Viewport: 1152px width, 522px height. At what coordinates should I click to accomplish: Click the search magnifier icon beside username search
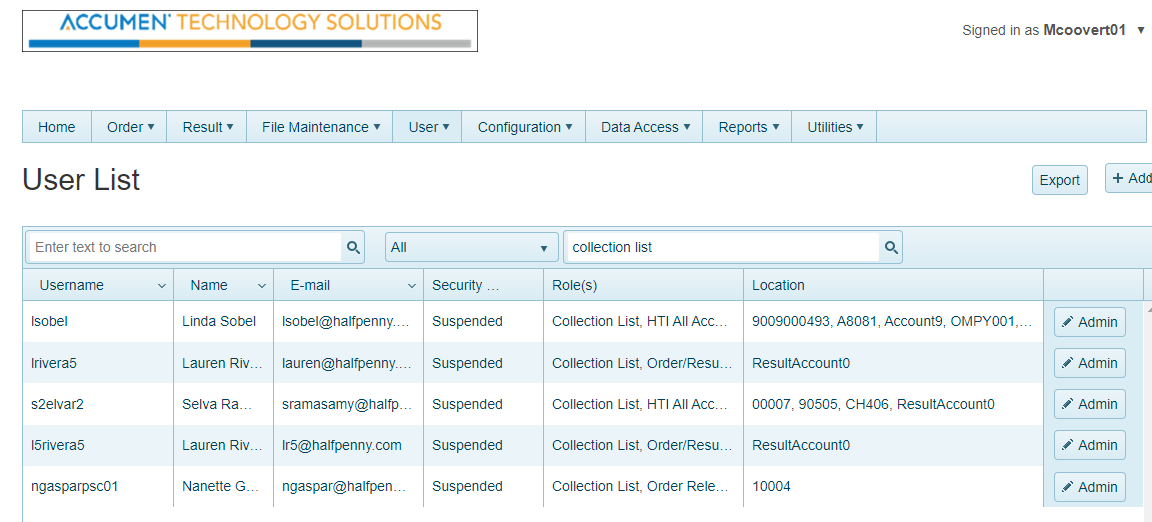[x=353, y=247]
